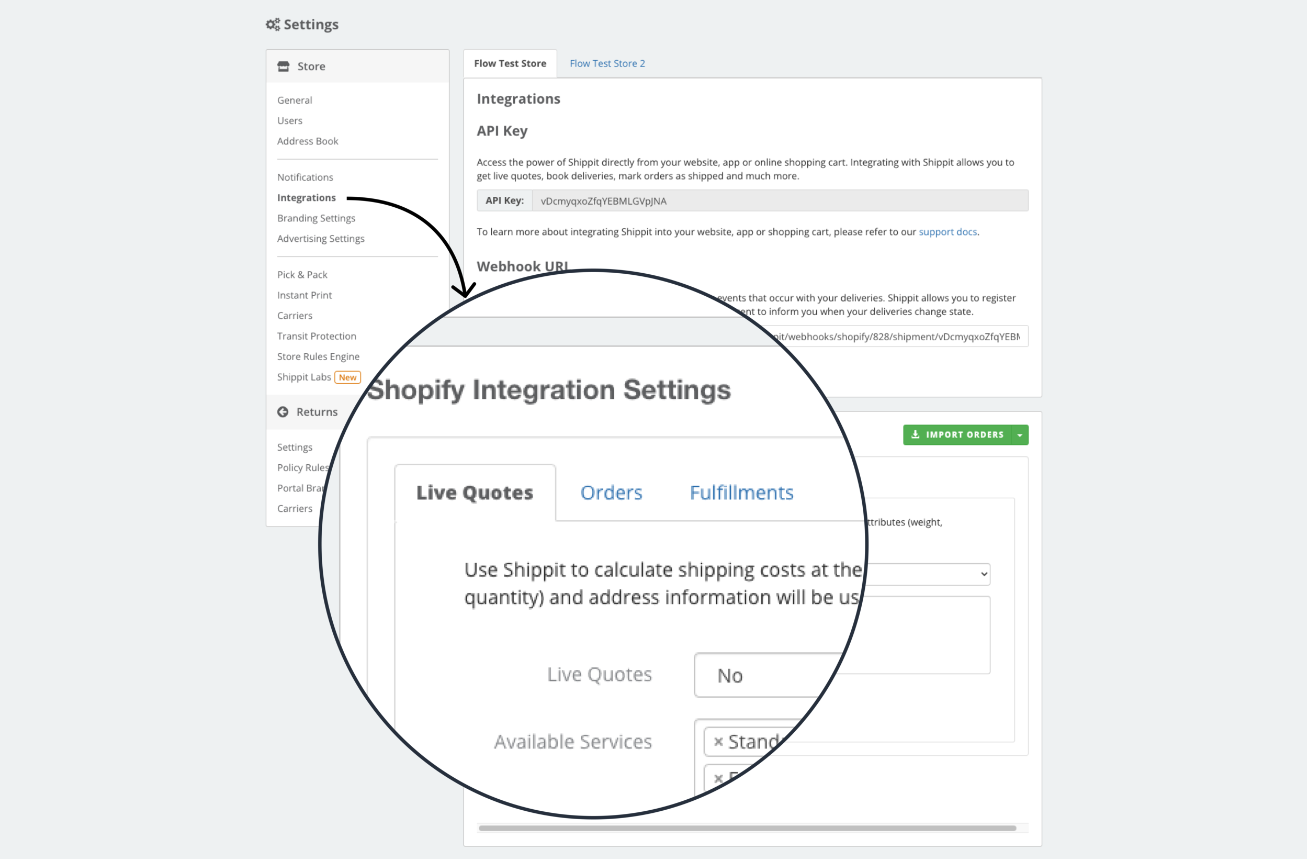Open Branding Settings
The height and width of the screenshot is (859, 1307).
coord(316,219)
